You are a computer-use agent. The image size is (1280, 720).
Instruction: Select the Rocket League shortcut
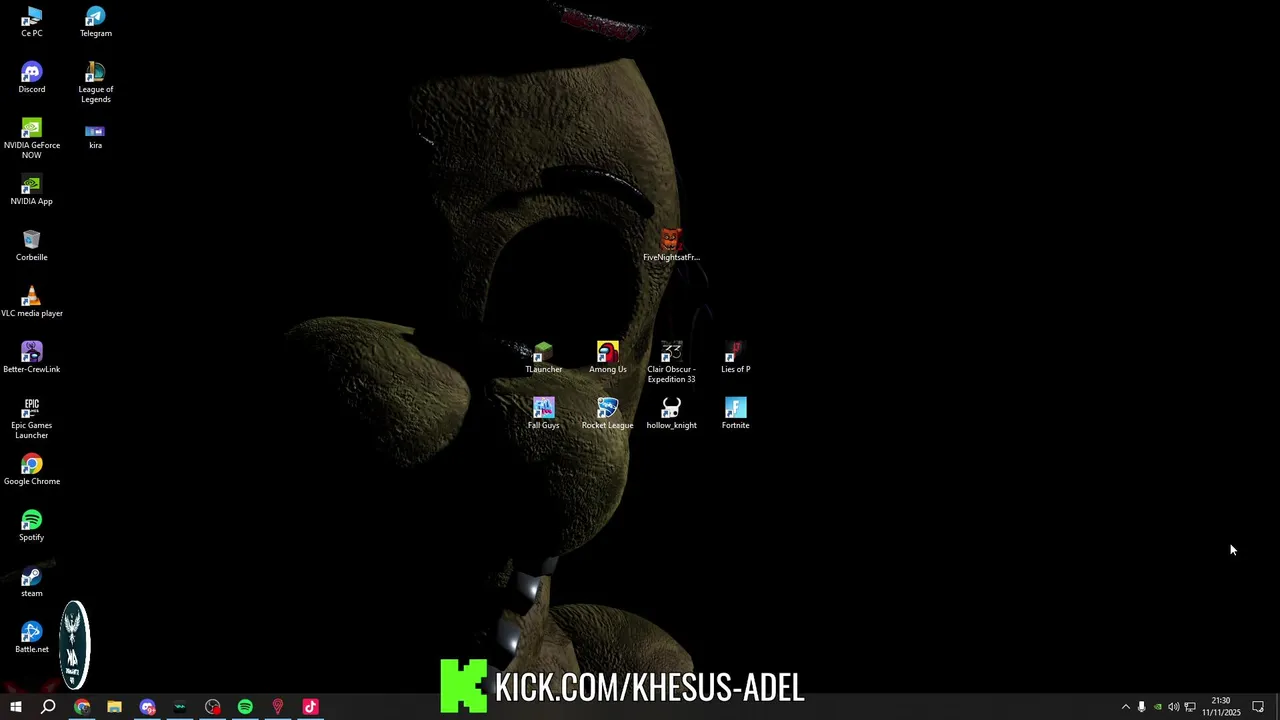click(607, 414)
